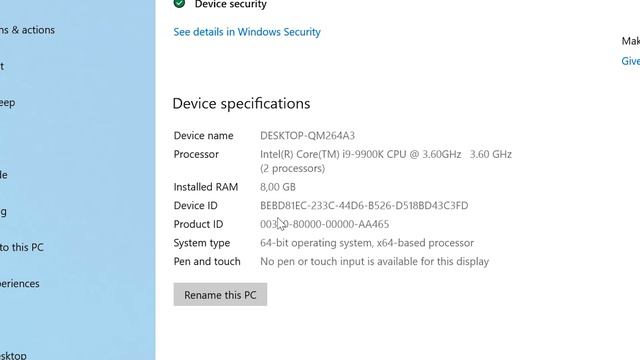Open Notifications & actions in the sidebar
The width and height of the screenshot is (640, 360).
(x=27, y=30)
